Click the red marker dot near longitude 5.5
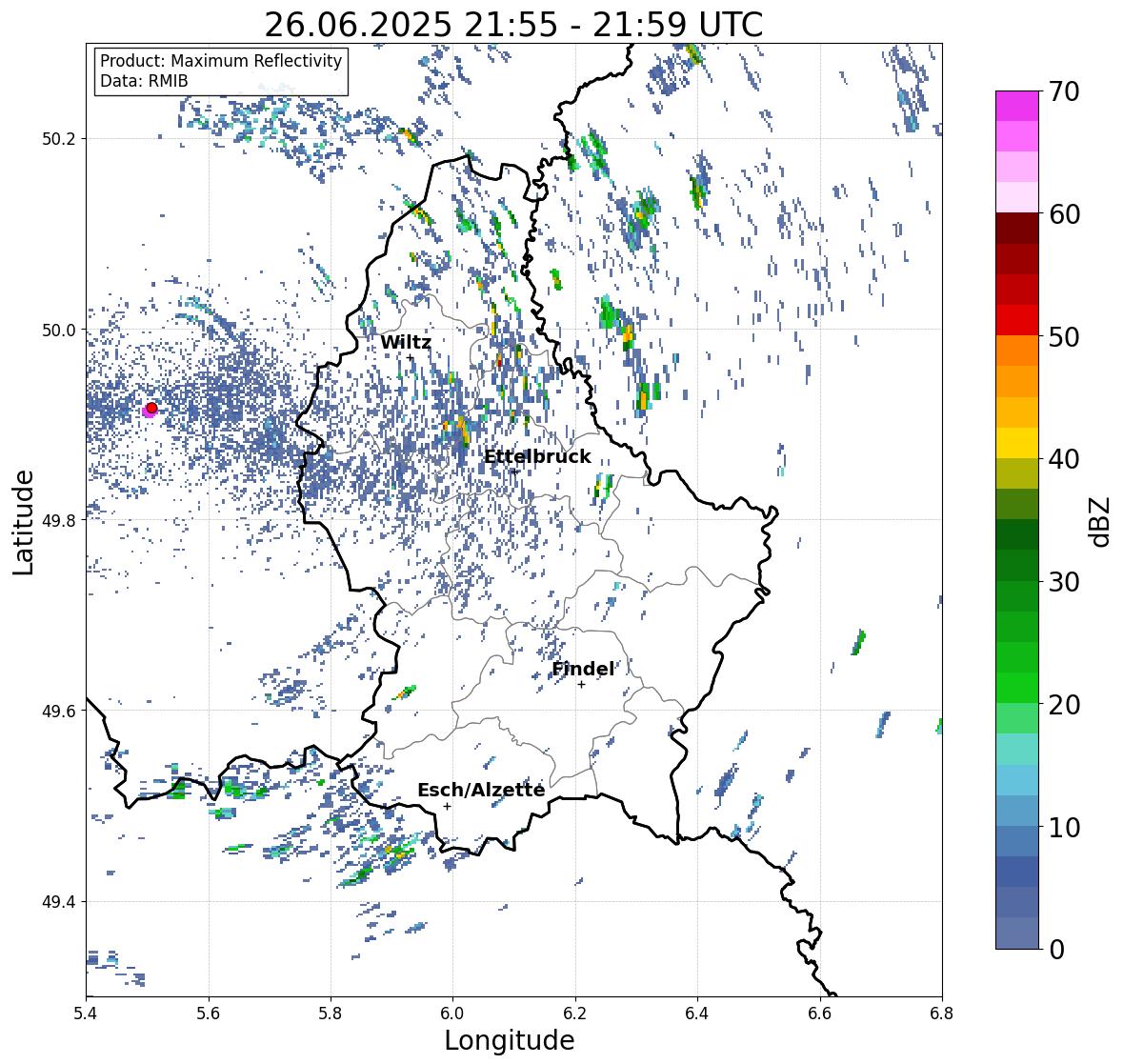 tap(151, 408)
